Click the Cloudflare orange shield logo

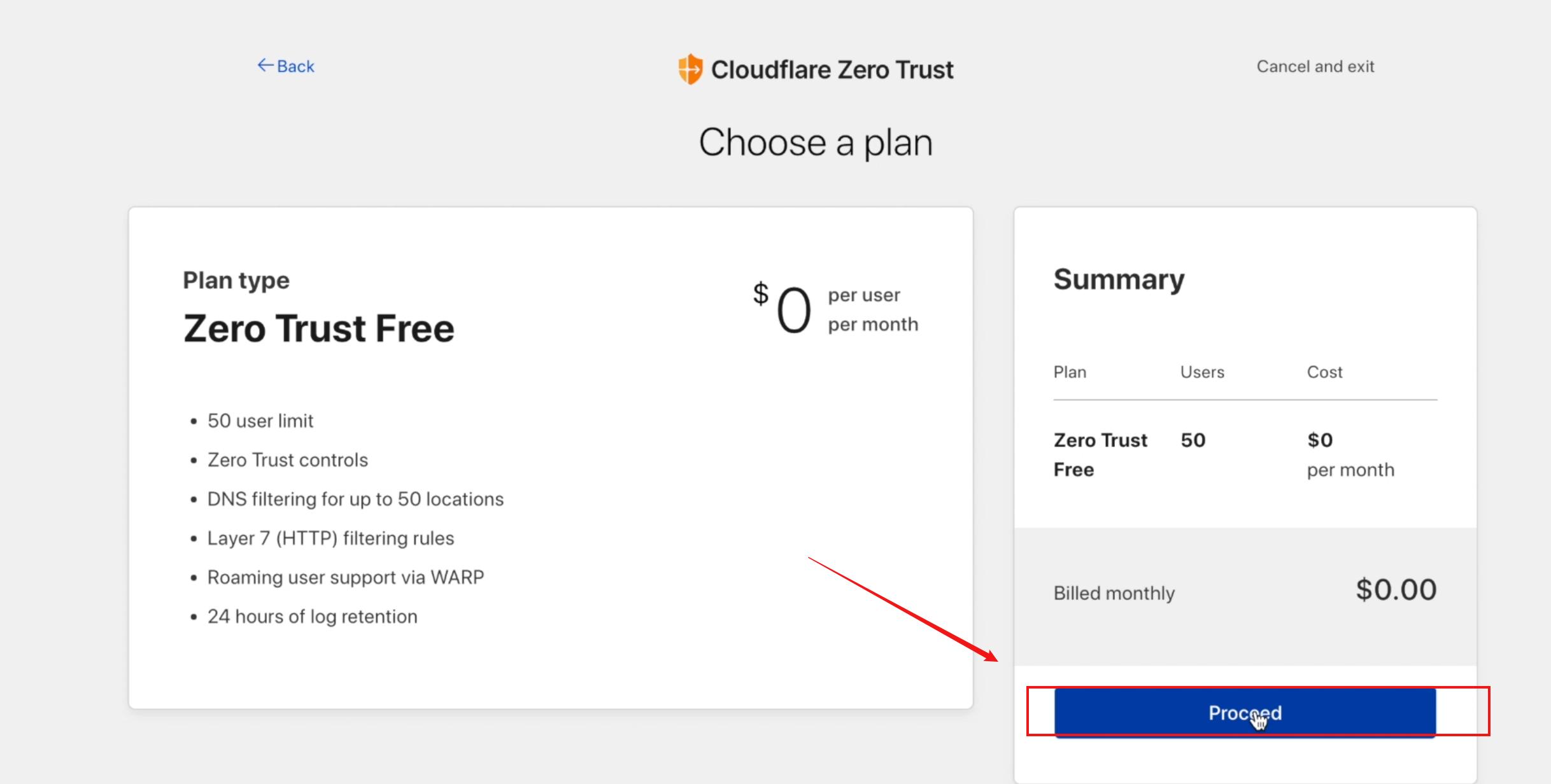pos(690,69)
